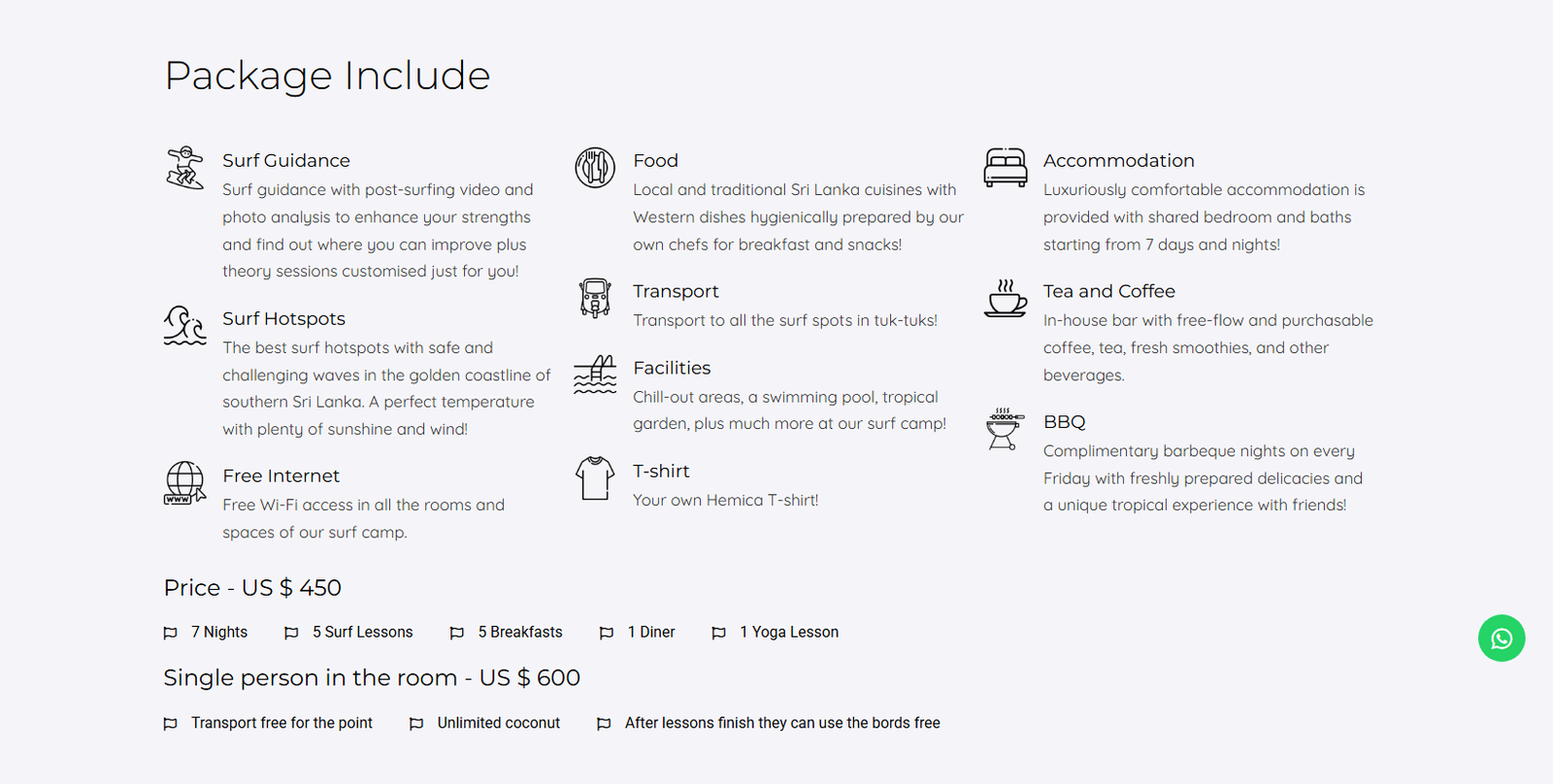Click the surfer icon beside Surf Guidance
Image resolution: width=1553 pixels, height=784 pixels.
click(184, 168)
